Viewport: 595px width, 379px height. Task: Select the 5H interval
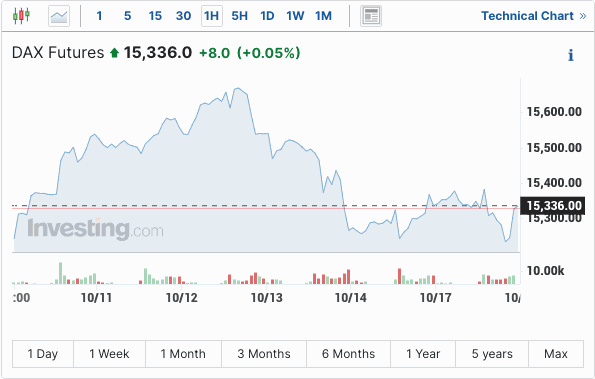coord(239,16)
